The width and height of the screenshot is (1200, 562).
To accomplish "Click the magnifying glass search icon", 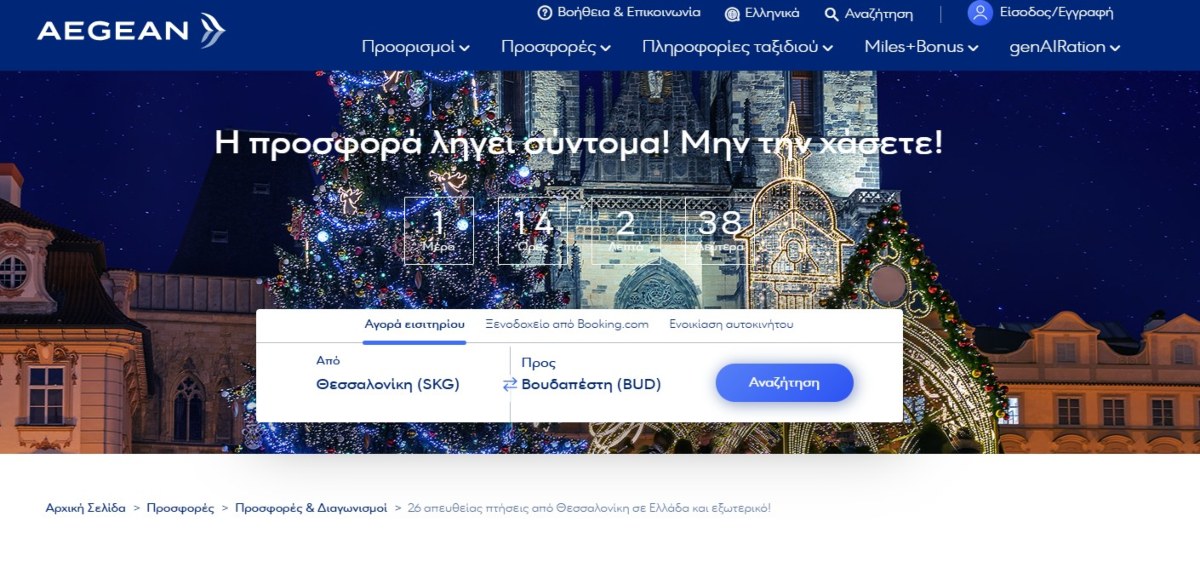I will (x=831, y=14).
